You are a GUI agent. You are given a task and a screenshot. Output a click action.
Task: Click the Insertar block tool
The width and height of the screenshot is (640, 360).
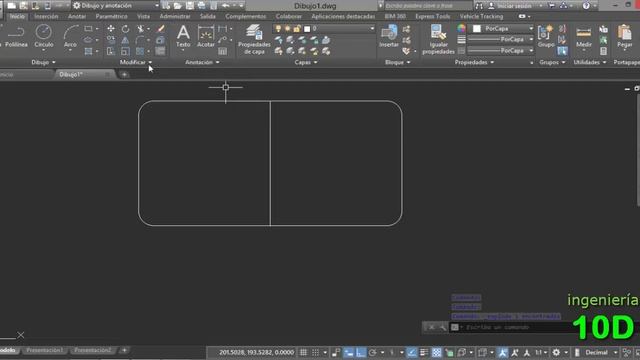click(x=389, y=36)
